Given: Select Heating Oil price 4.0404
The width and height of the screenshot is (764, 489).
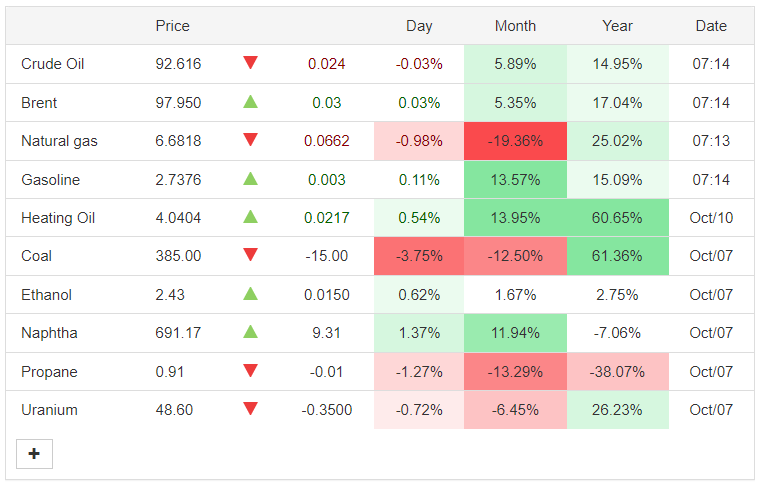Looking at the screenshot, I should tap(178, 218).
